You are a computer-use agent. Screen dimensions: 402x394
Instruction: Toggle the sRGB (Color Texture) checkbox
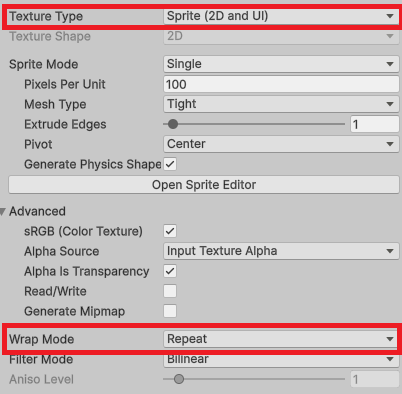tap(170, 231)
